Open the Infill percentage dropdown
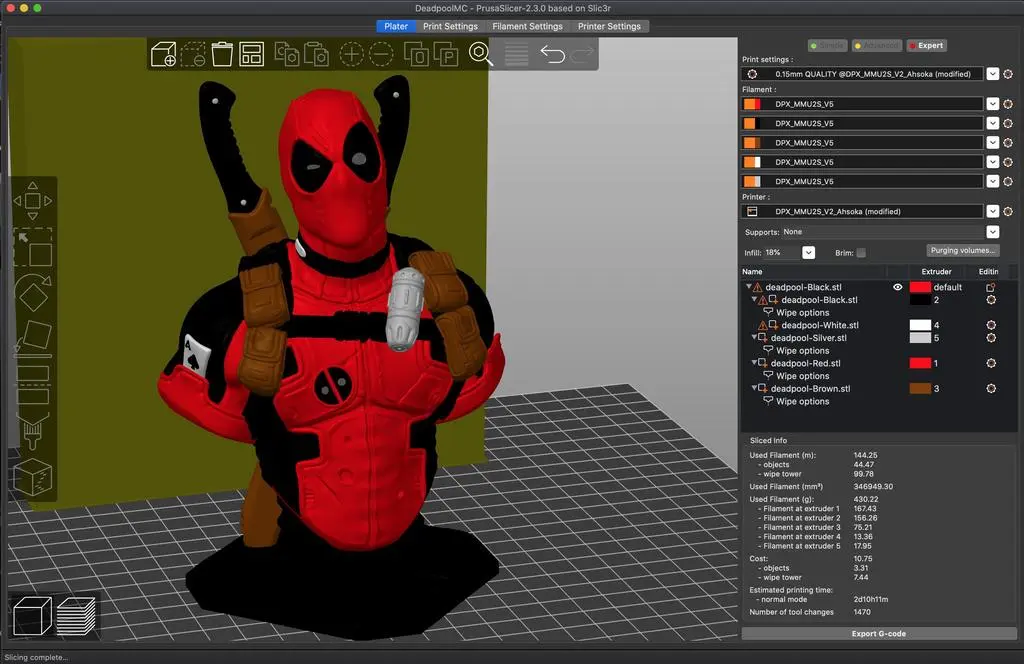Screen dimensions: 1024x664 tap(808, 253)
